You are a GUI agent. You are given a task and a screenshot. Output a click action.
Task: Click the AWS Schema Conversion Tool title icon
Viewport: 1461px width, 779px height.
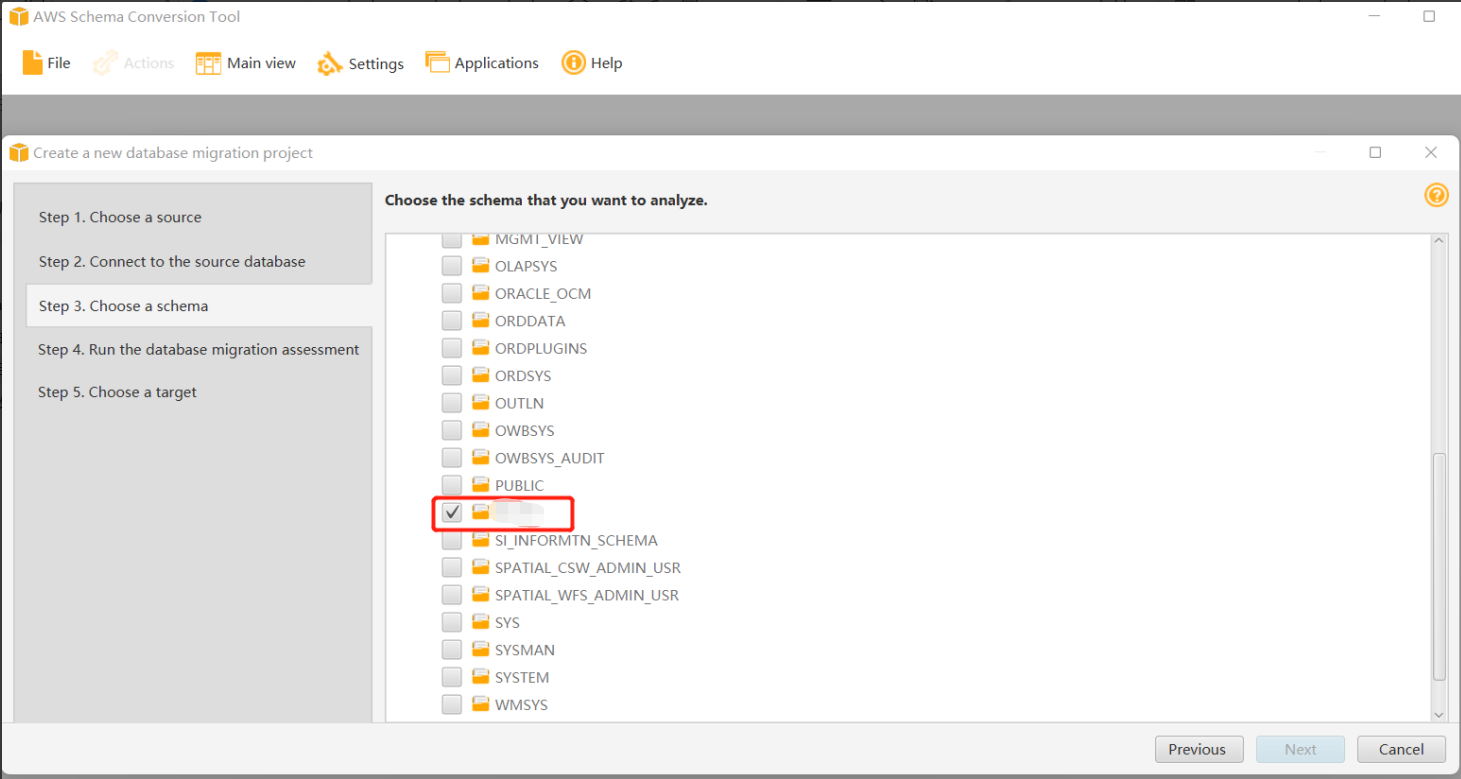tap(18, 17)
